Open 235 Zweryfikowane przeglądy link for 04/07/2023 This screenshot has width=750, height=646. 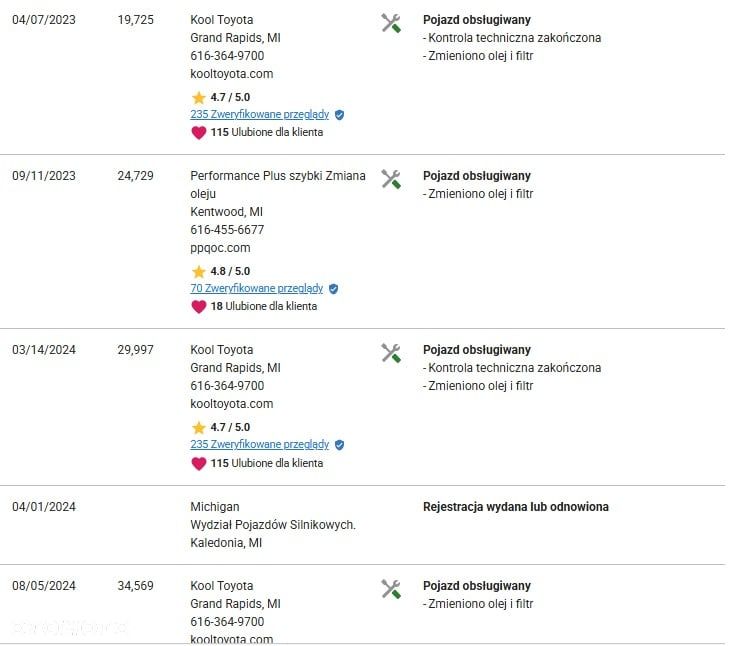click(260, 114)
